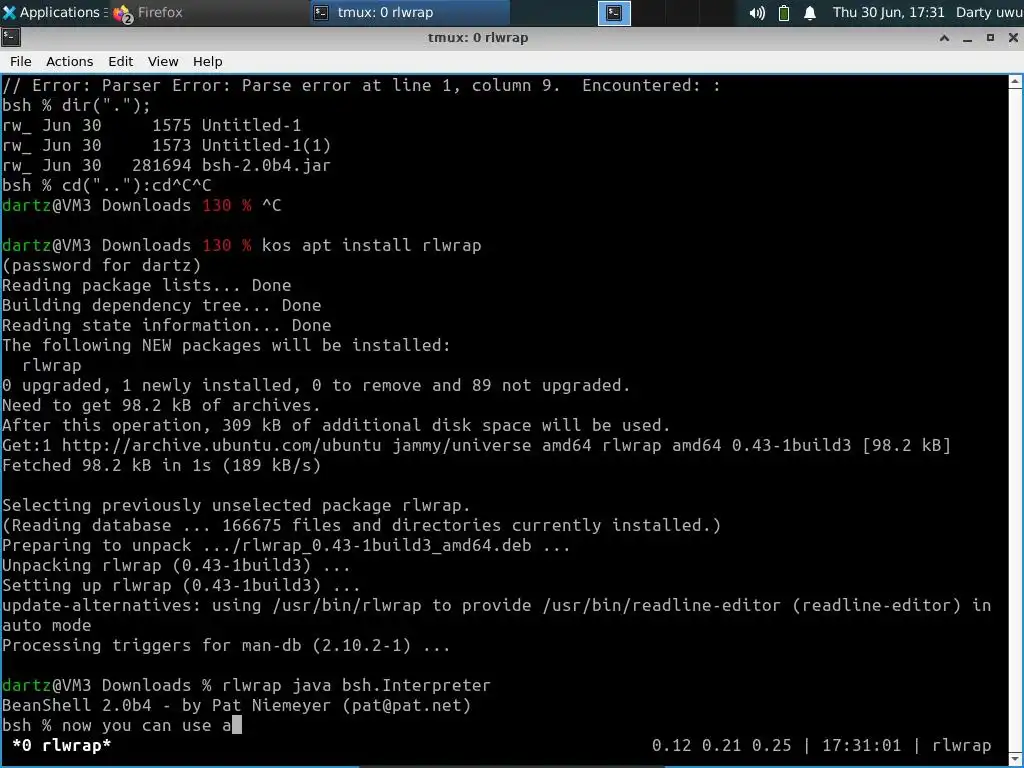Screen dimensions: 1024x768
Task: Open the battery power manager icon
Action: (x=784, y=13)
